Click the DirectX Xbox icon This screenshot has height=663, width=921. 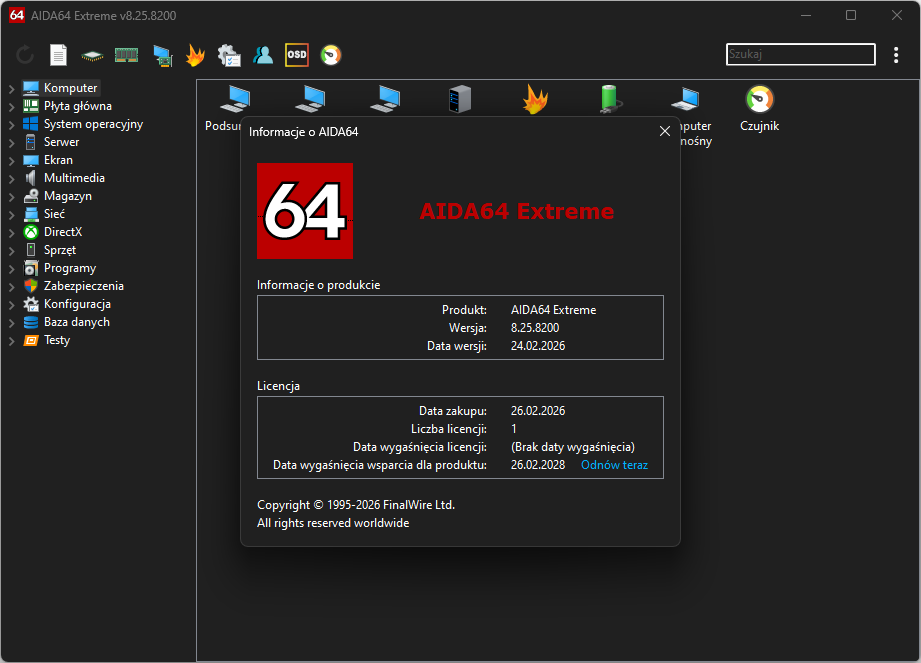tap(31, 232)
